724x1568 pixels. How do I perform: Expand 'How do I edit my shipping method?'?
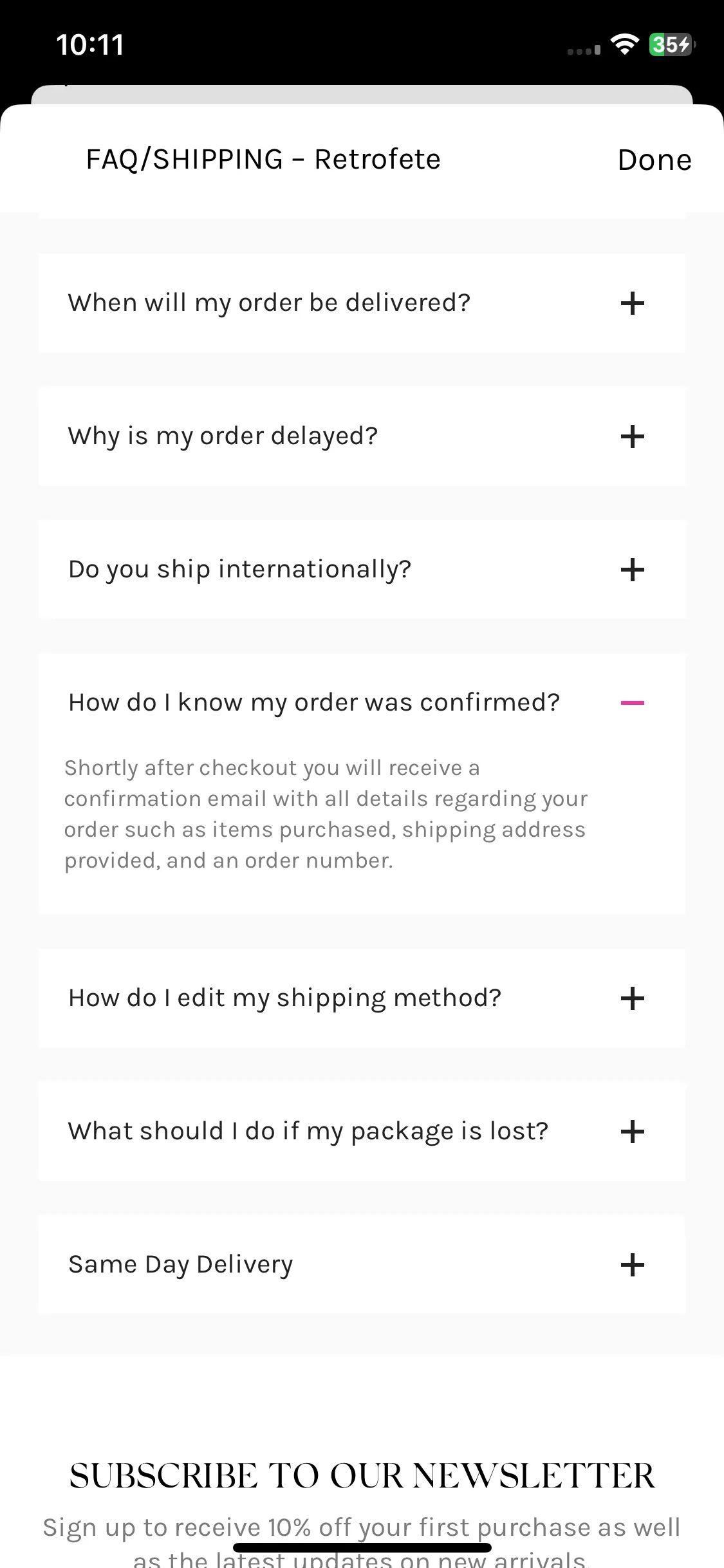(362, 998)
